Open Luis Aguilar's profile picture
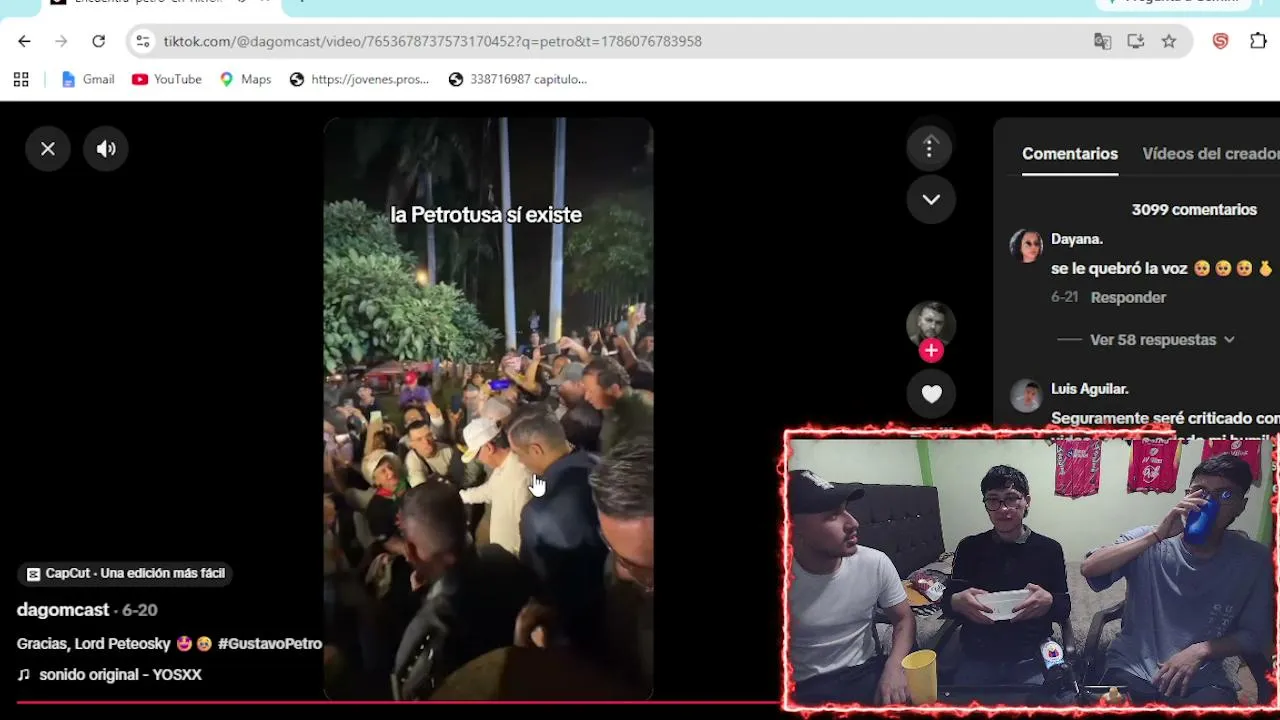1280x720 pixels. (x=1026, y=396)
